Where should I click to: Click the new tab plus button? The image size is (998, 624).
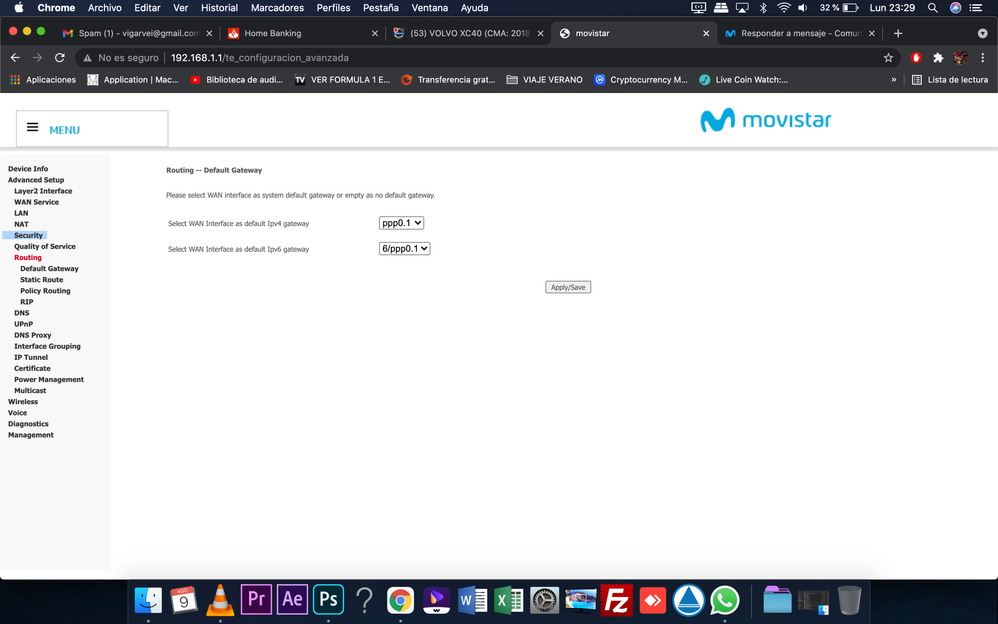pos(898,33)
